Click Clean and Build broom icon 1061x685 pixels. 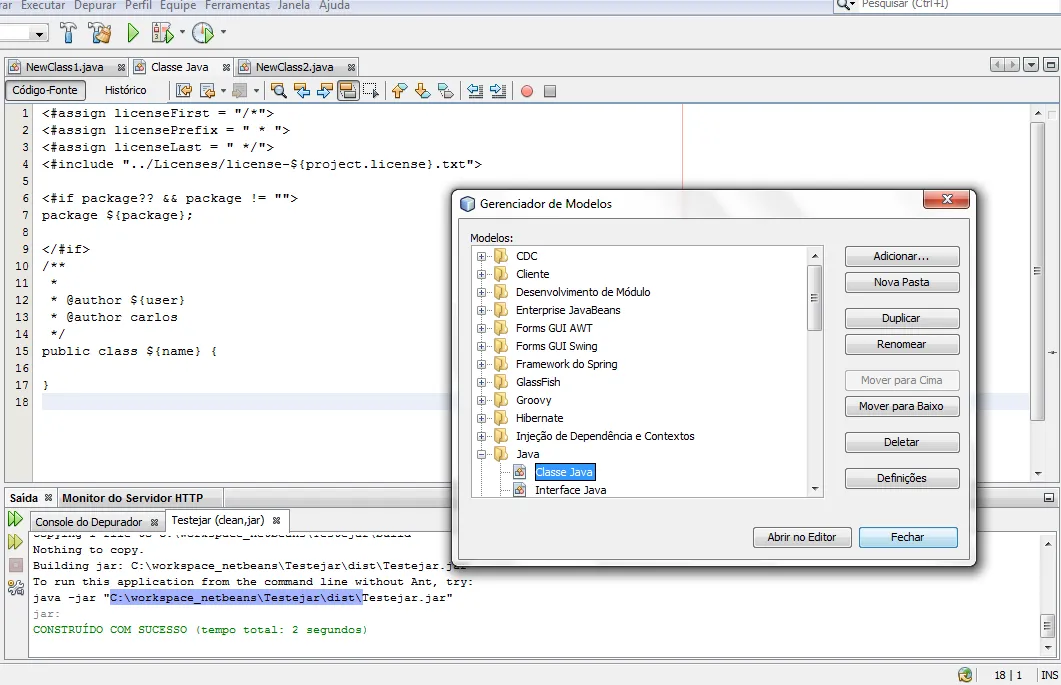point(100,33)
